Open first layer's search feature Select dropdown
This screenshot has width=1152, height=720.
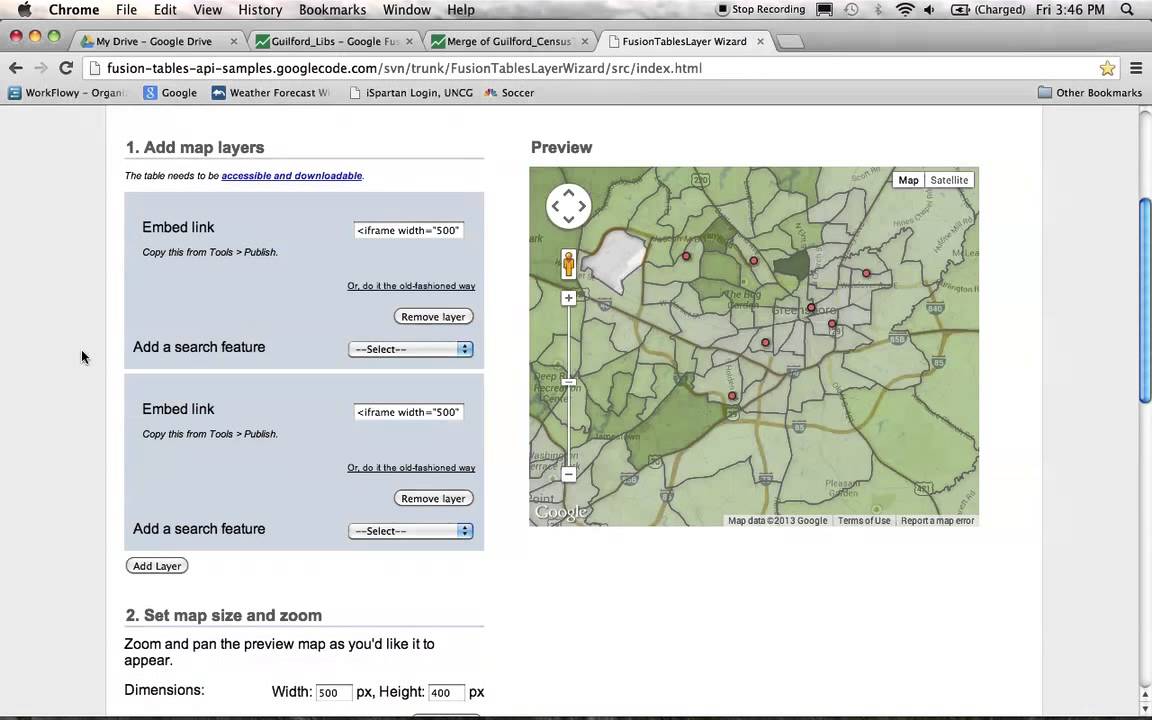[x=411, y=349]
